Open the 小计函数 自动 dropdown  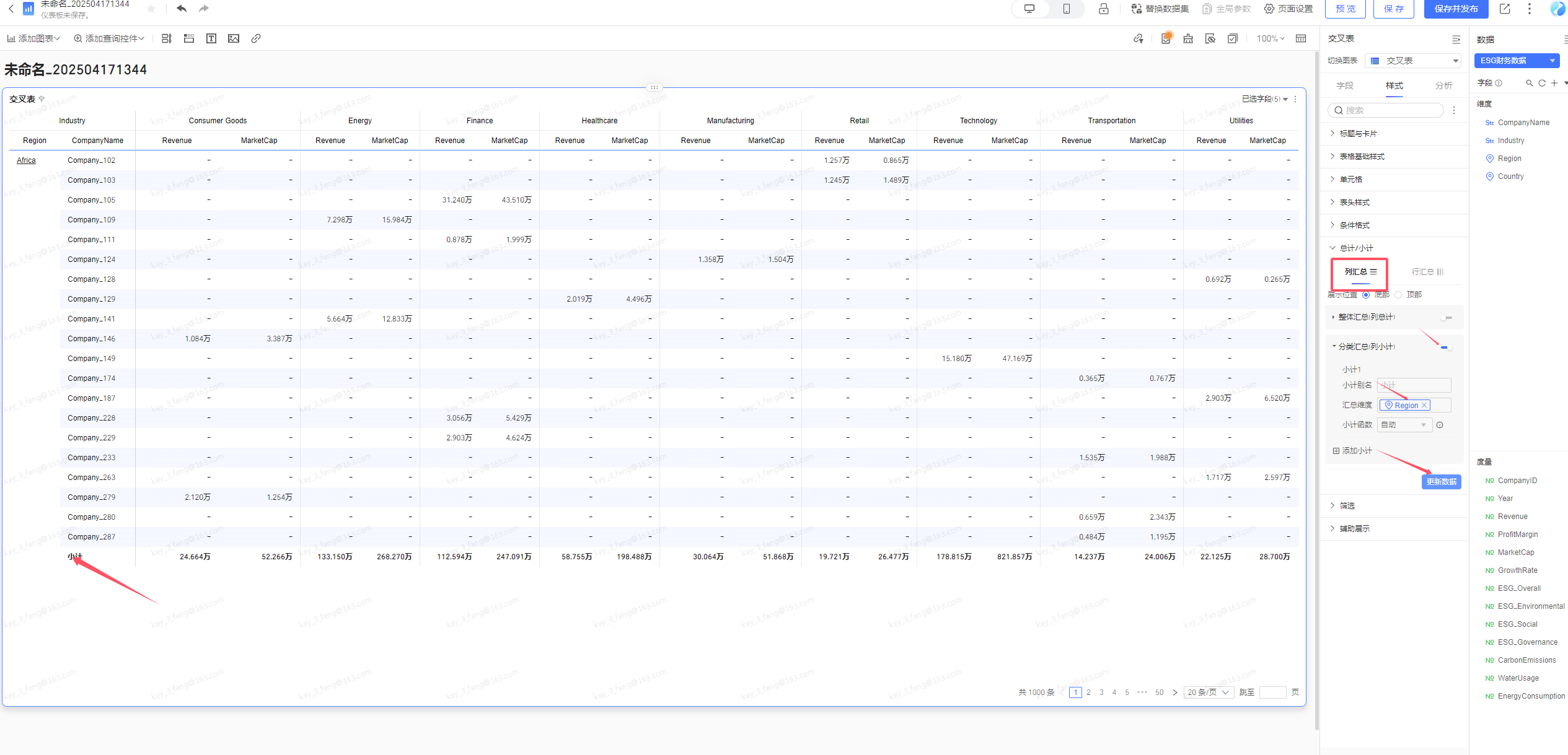click(1404, 425)
